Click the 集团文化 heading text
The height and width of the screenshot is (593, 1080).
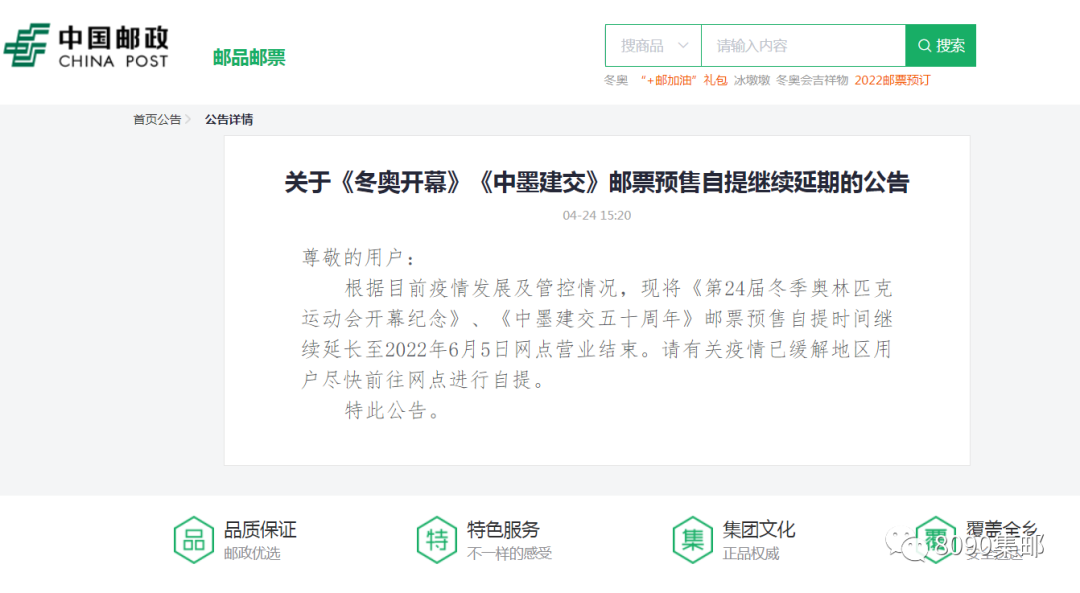758,530
